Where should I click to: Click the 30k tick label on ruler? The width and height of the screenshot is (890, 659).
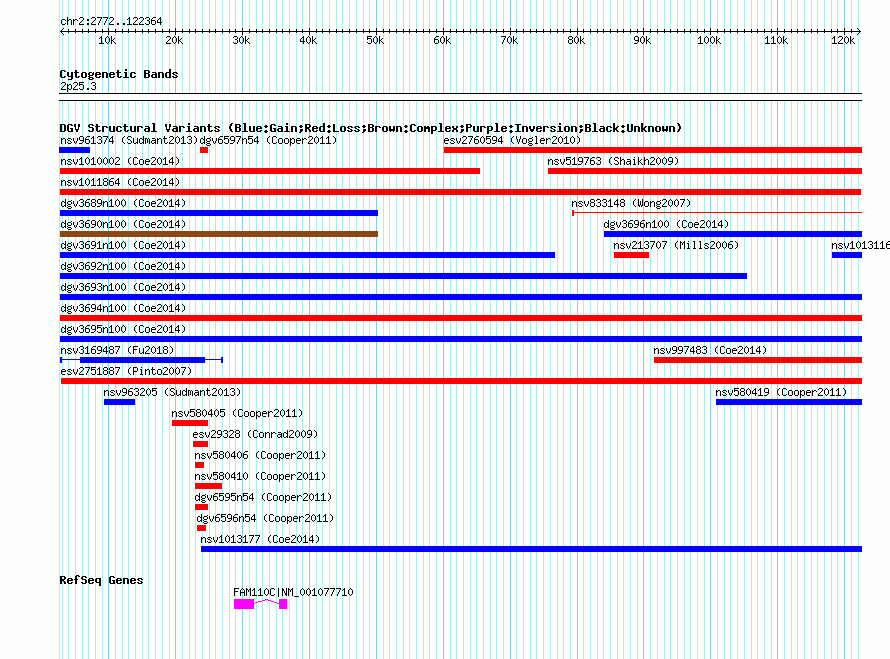(241, 40)
